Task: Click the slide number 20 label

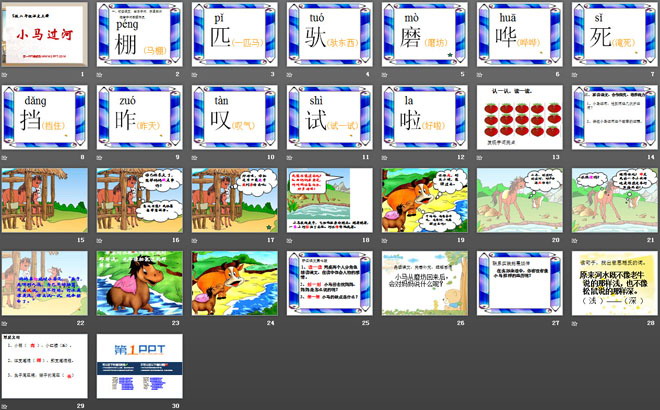Action: click(x=556, y=240)
